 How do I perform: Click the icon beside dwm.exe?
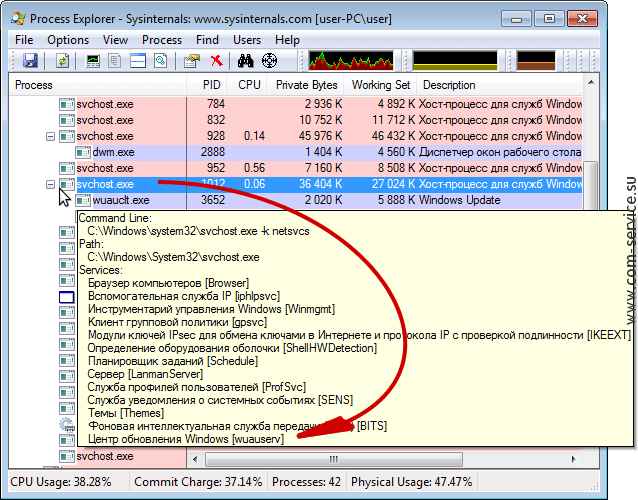point(83,153)
